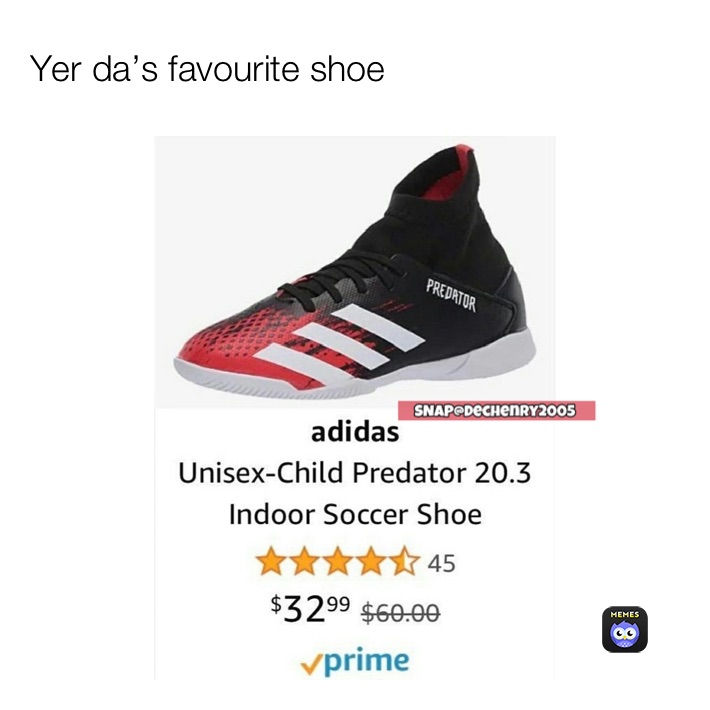Click the Indoor Soccer Shoe text line
Image resolution: width=710 pixels, height=710 pixels.
[x=355, y=515]
